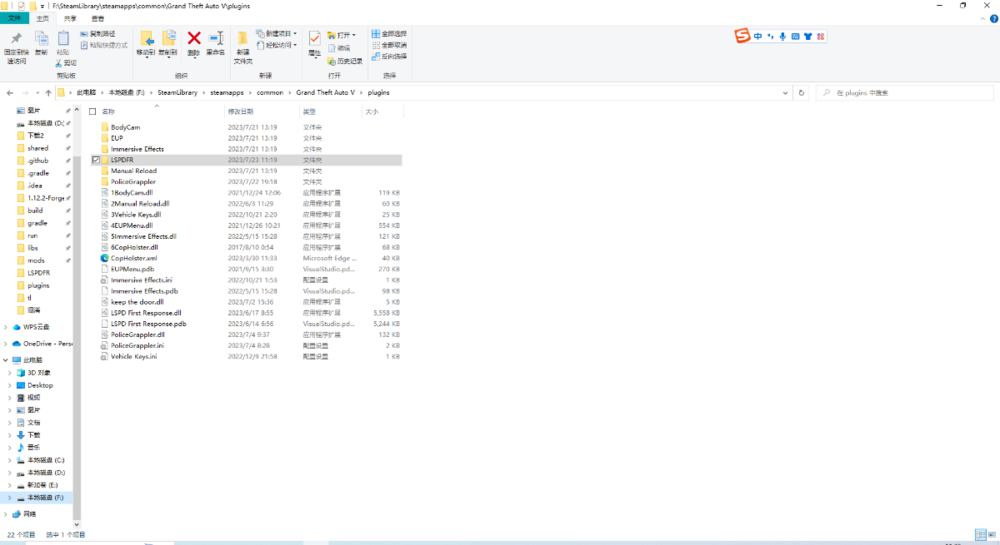Click the Paste (粘贴) ribbon icon

coord(63,41)
